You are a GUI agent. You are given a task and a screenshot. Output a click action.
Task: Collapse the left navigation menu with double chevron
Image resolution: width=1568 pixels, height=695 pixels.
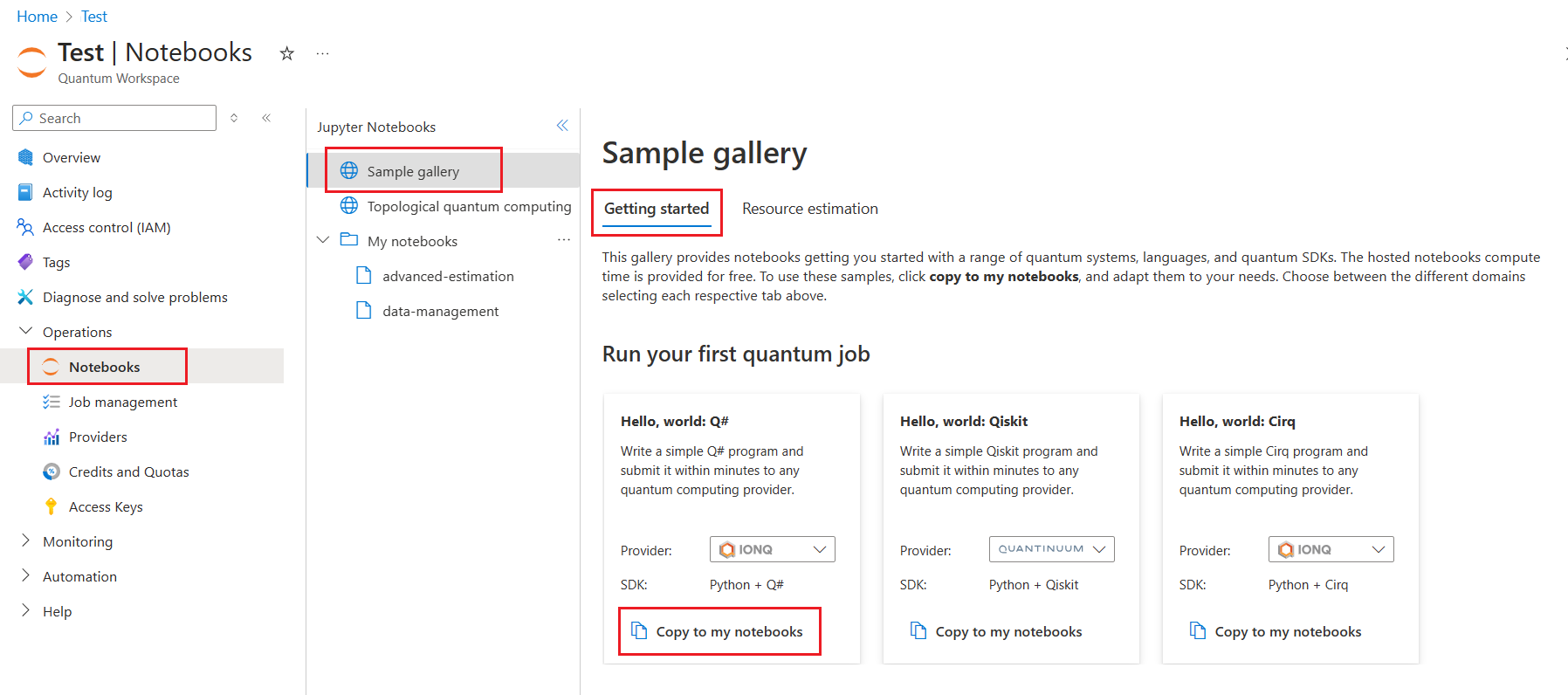tap(266, 118)
